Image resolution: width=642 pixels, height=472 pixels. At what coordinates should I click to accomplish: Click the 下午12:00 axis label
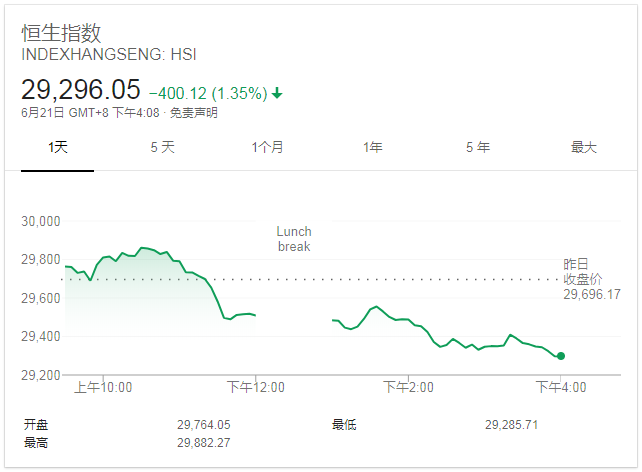pos(256,387)
